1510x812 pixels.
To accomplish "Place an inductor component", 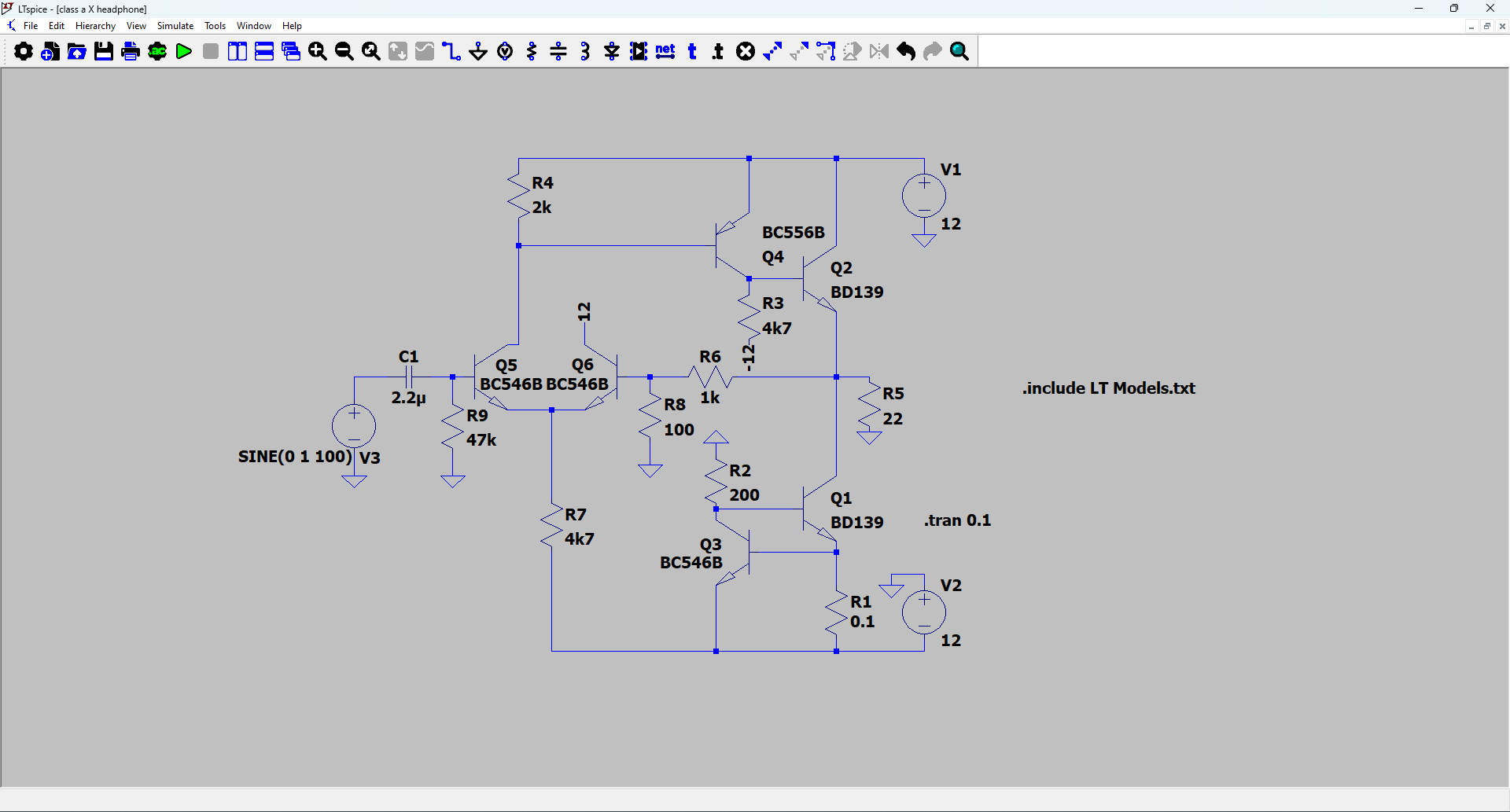I will click(585, 52).
